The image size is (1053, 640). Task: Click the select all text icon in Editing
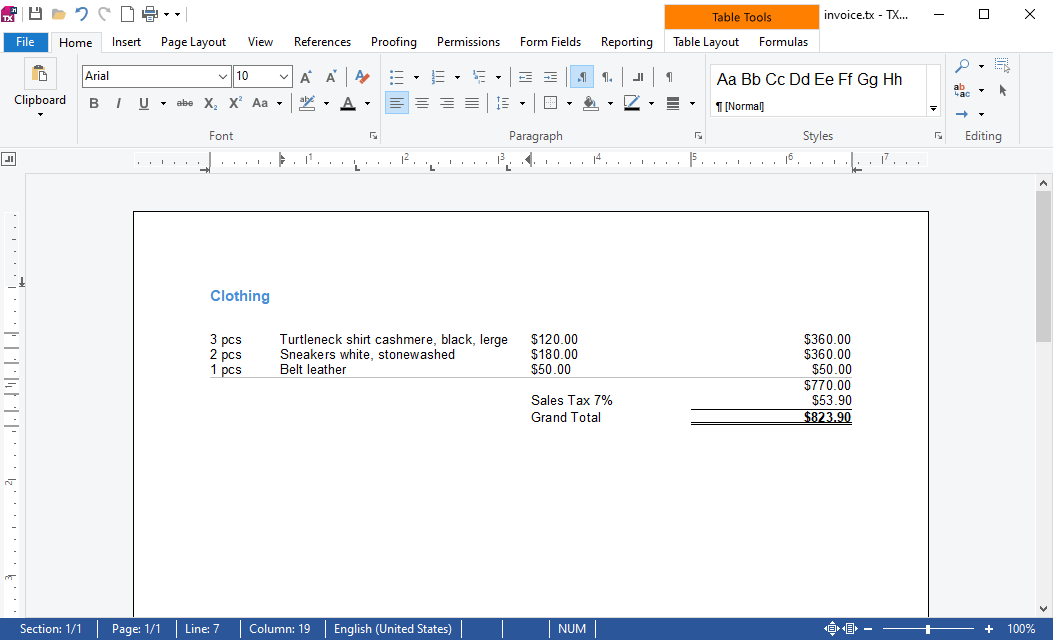(x=1003, y=65)
